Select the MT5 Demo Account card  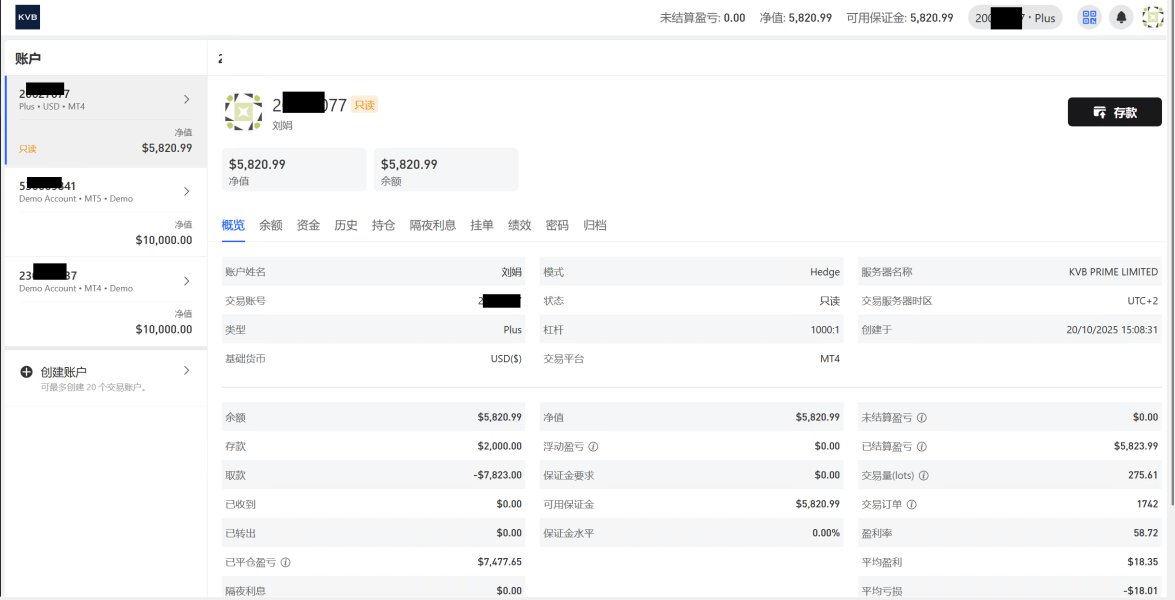(106, 212)
